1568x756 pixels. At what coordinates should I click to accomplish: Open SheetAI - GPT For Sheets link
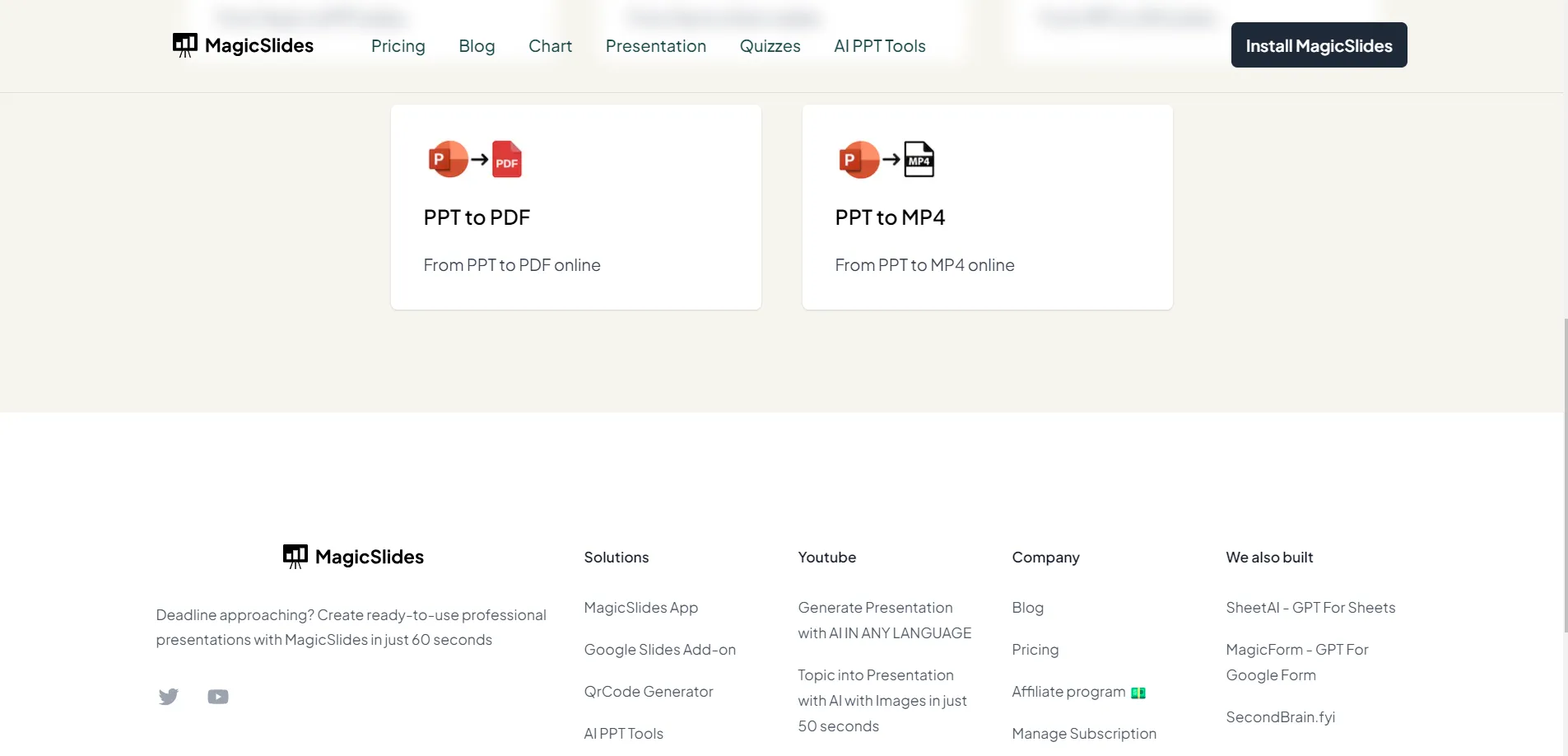[x=1310, y=608]
